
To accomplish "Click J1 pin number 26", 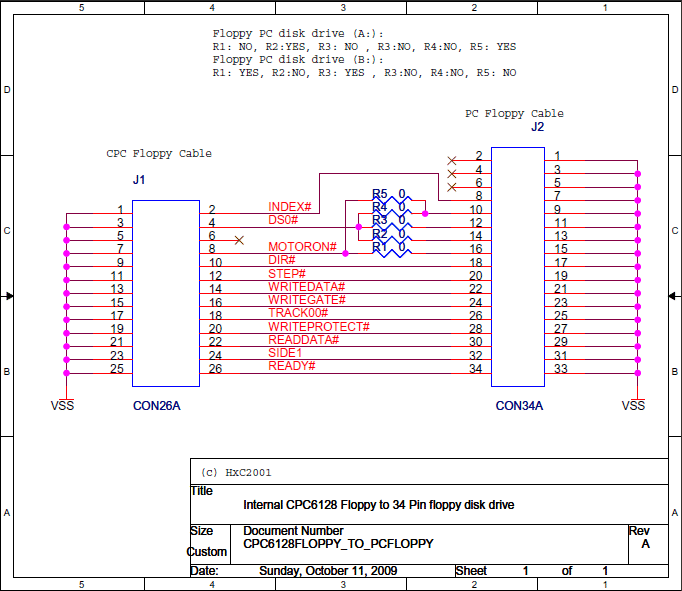I will point(215,369).
